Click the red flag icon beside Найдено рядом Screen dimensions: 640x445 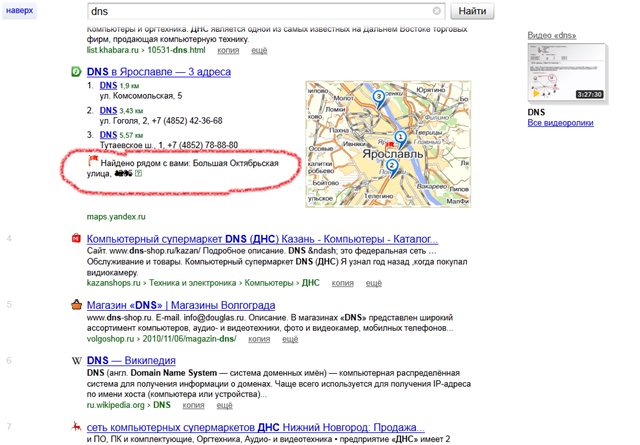pos(93,160)
